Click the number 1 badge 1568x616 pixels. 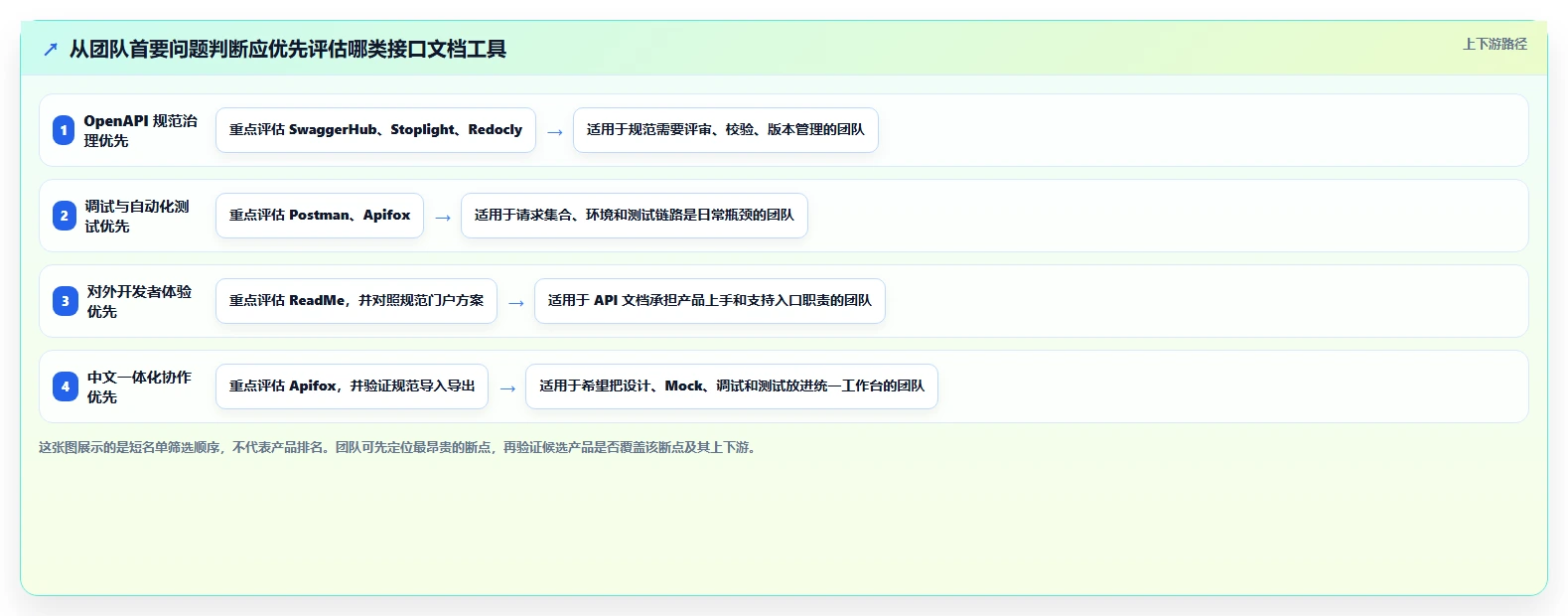(x=64, y=130)
